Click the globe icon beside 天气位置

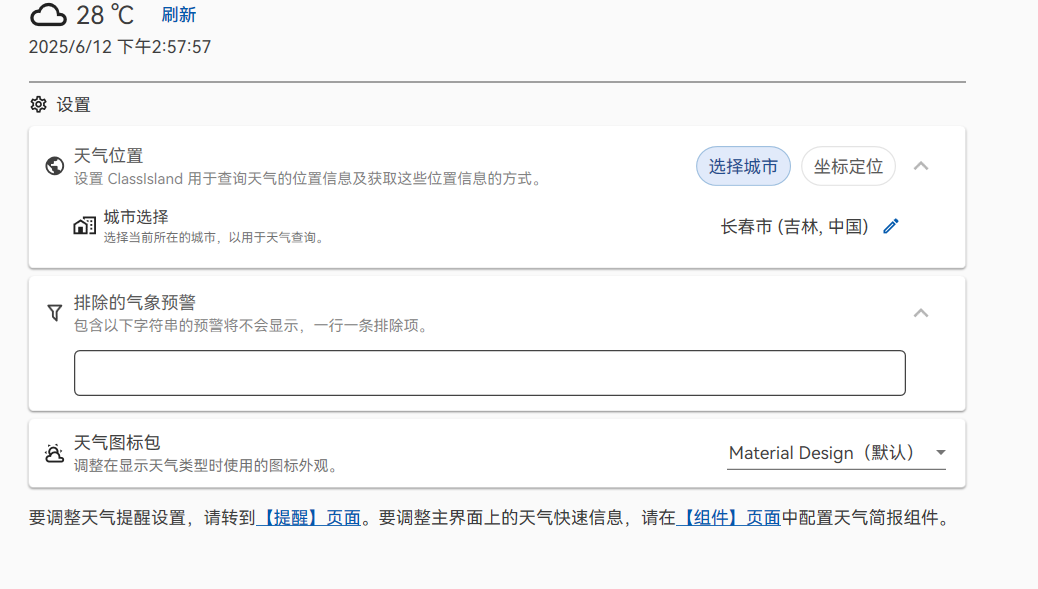click(55, 165)
